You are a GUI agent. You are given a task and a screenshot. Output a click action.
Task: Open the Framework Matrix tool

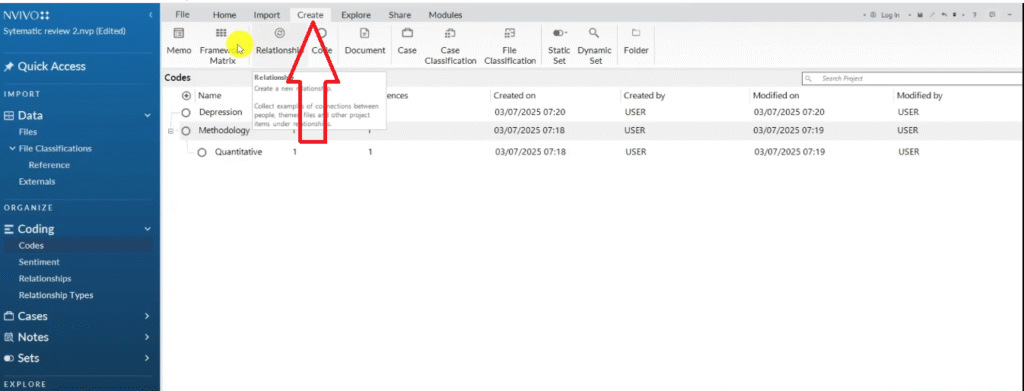221,45
